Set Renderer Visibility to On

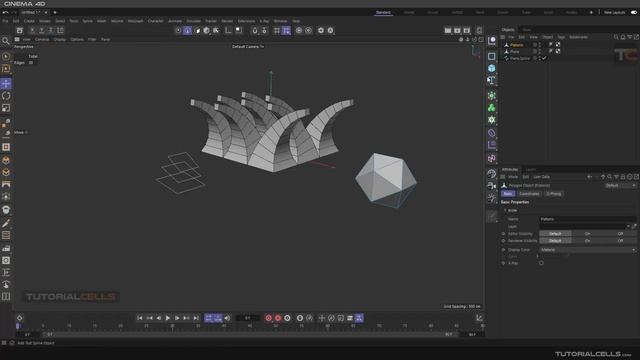[587, 241]
